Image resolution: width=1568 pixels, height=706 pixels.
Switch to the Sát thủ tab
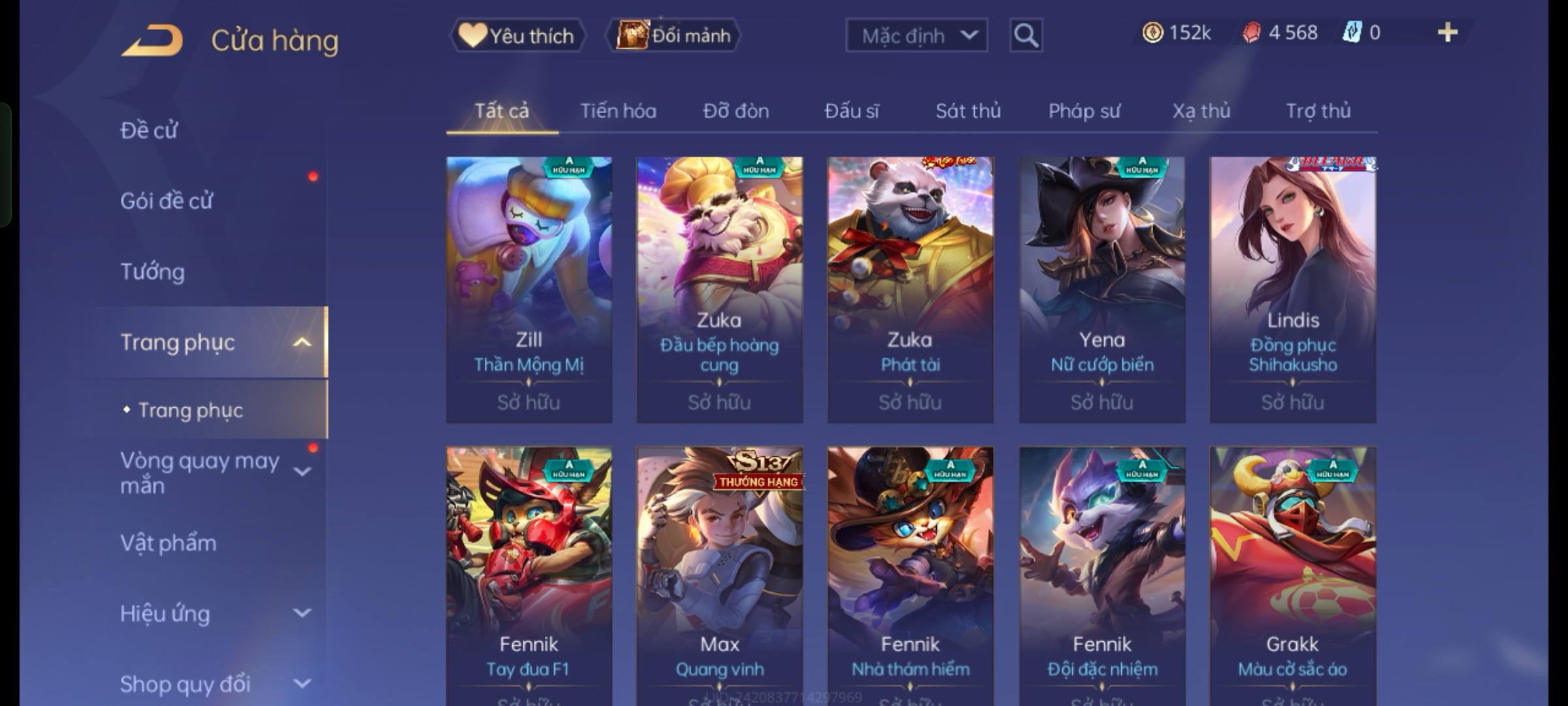tap(968, 111)
